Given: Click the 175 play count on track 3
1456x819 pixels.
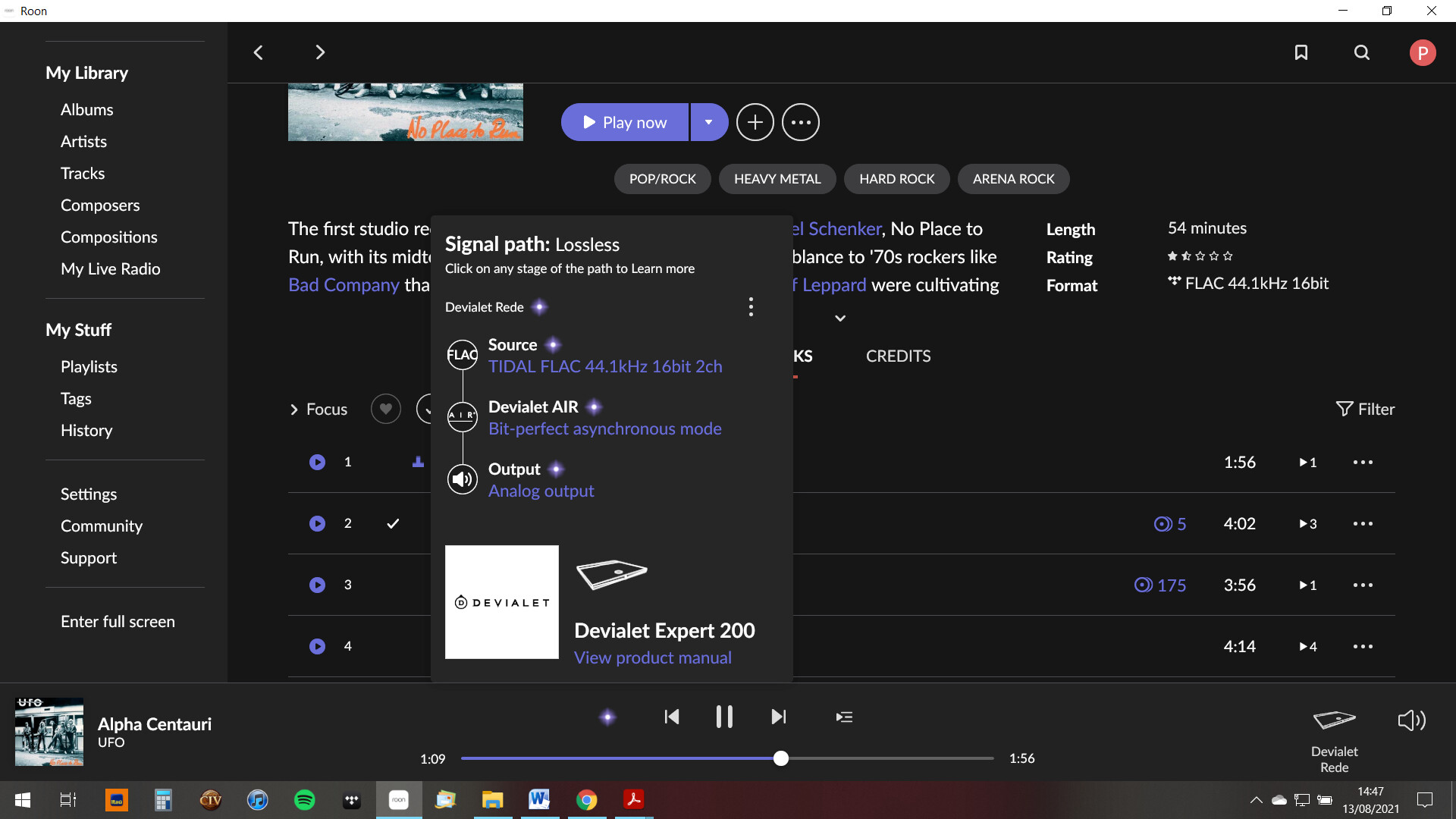Looking at the screenshot, I should click(1160, 585).
